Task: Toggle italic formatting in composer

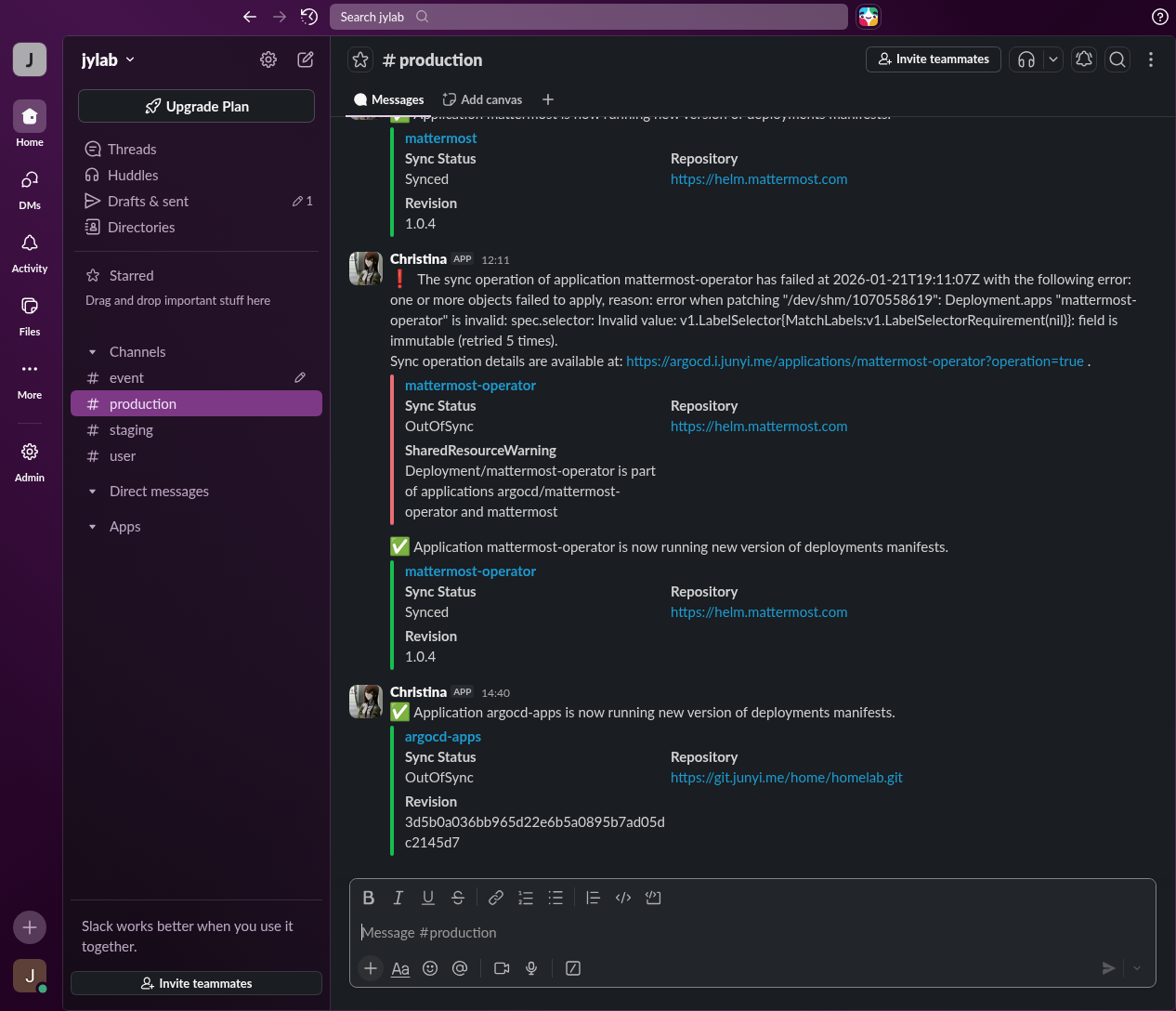Action: (x=399, y=898)
